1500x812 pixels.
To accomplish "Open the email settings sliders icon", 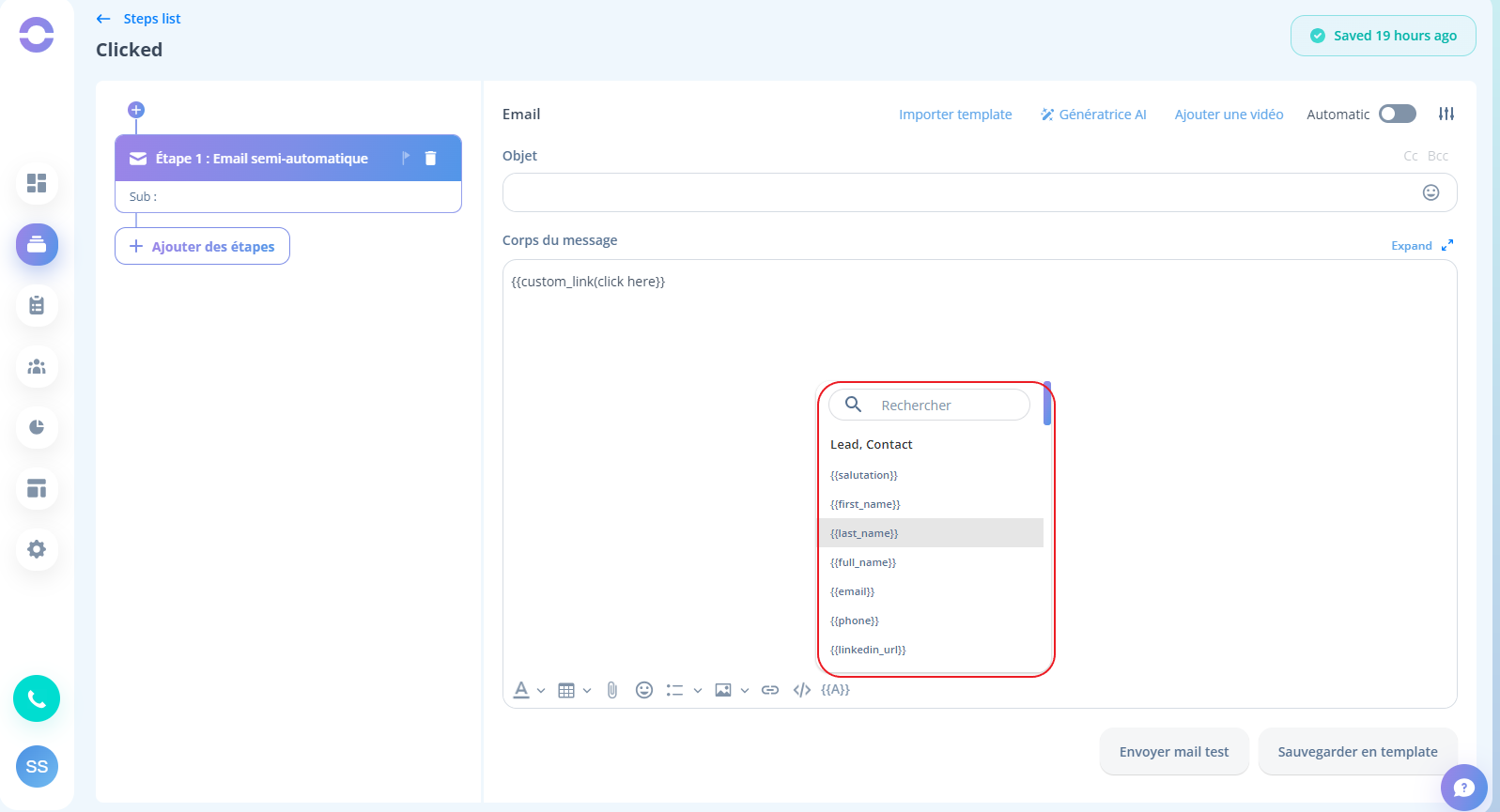I will (x=1446, y=114).
